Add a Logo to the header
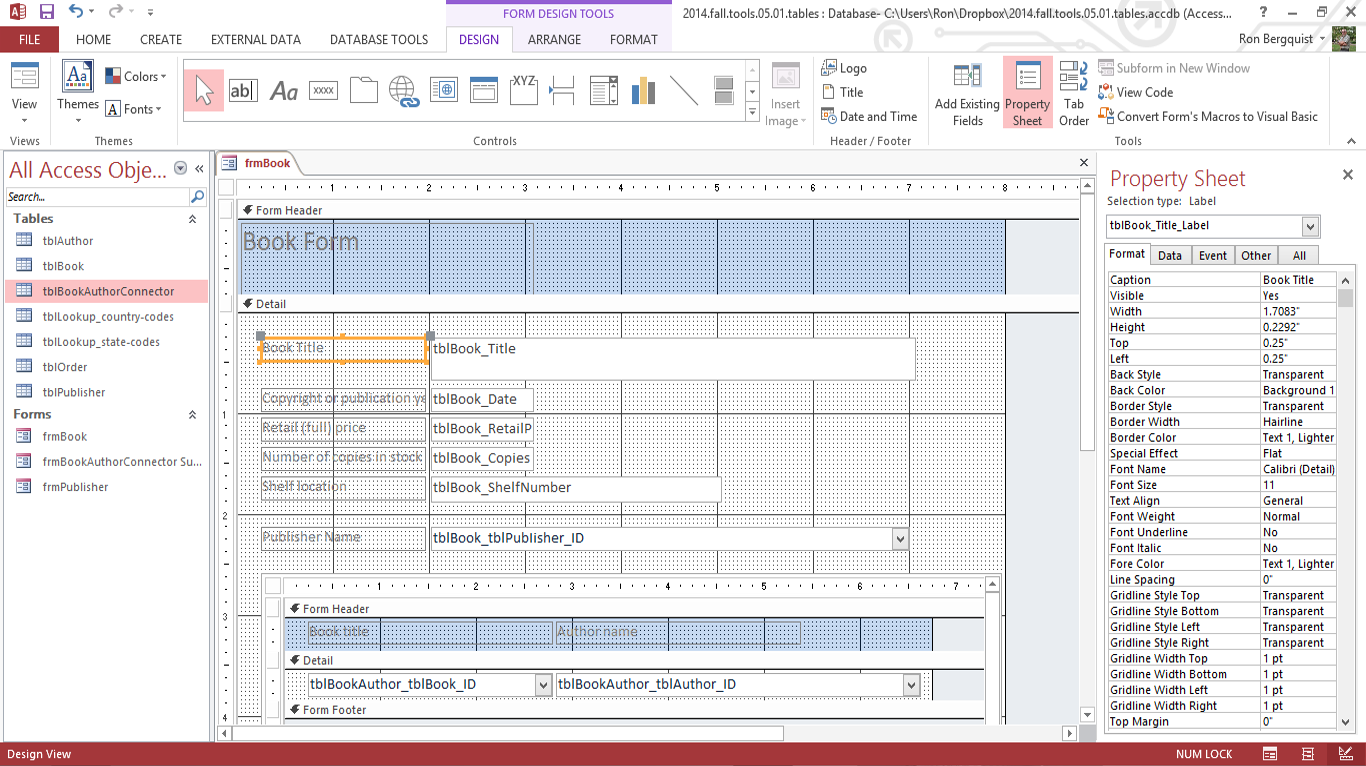The height and width of the screenshot is (766, 1366). [x=844, y=68]
